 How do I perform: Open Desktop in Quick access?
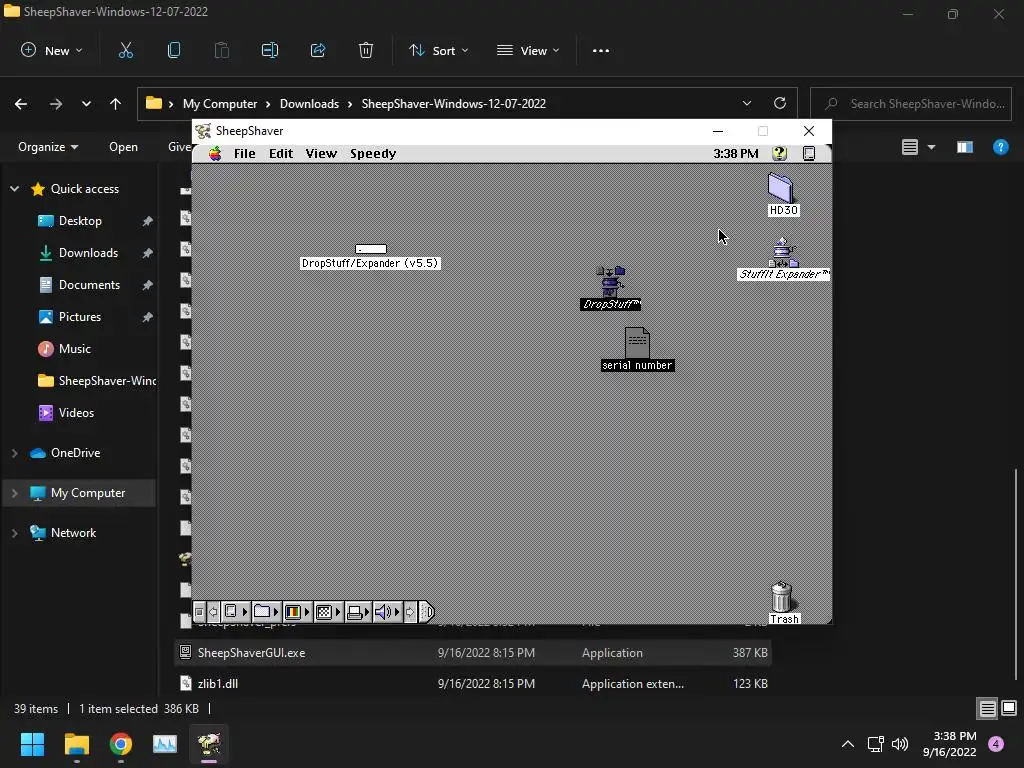(x=80, y=221)
